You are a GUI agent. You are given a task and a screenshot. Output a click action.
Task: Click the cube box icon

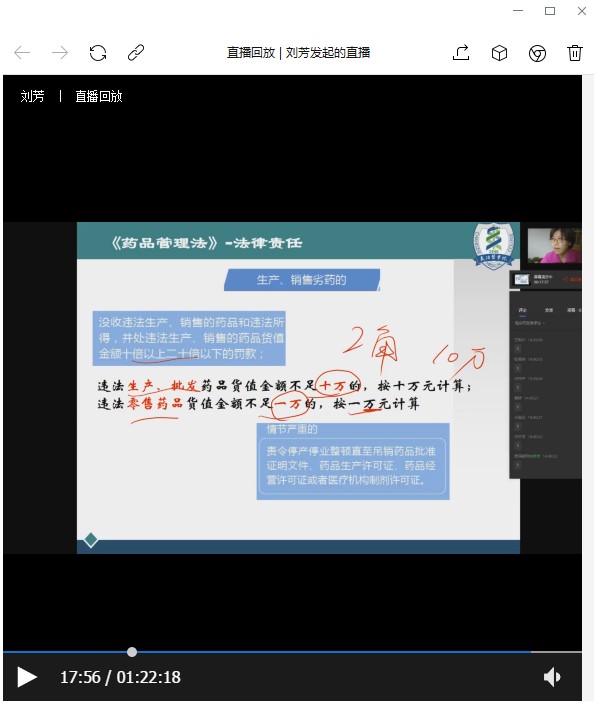point(499,53)
